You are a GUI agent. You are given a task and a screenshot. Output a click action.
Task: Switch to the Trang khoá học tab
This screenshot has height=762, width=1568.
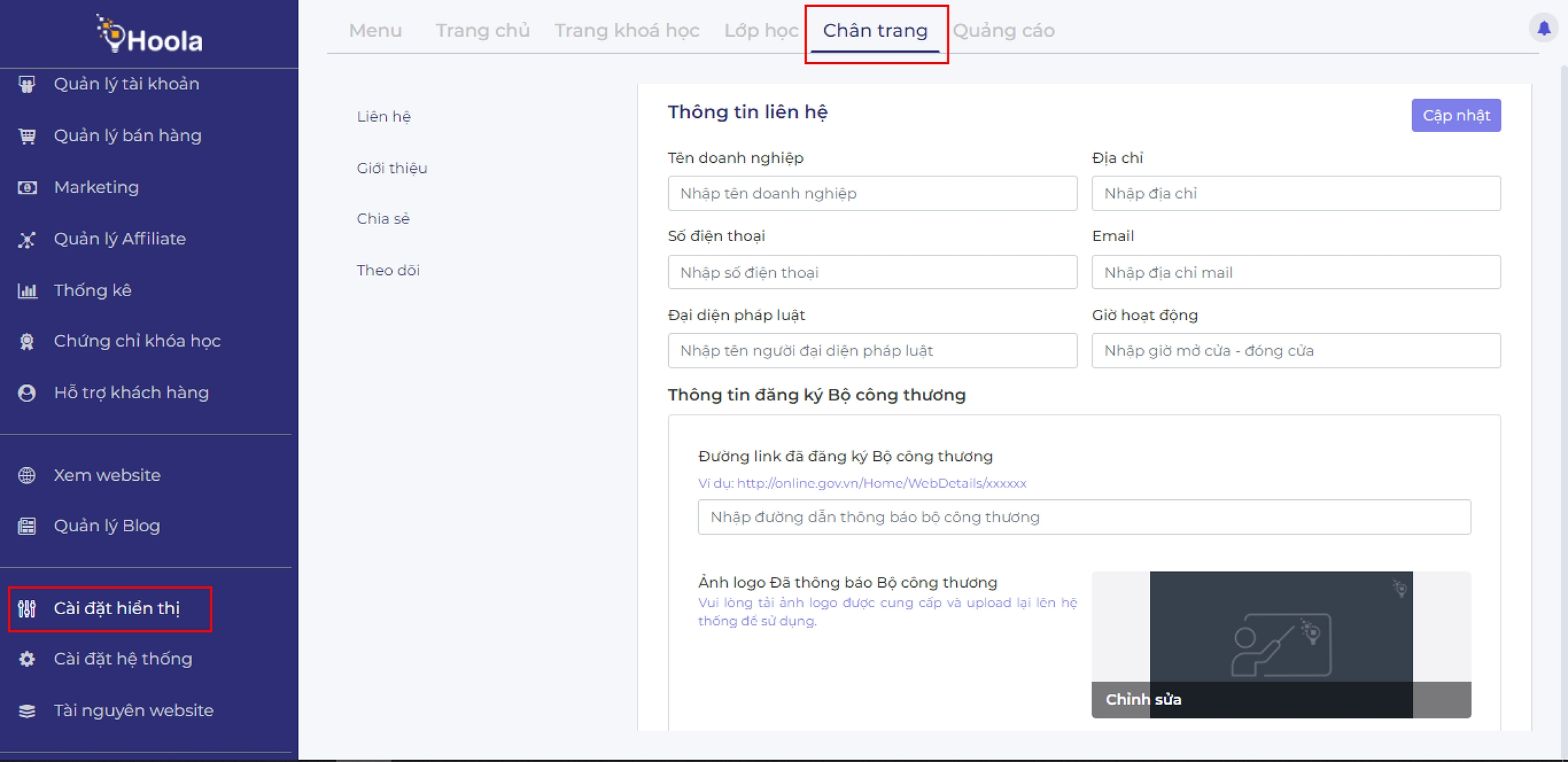(x=626, y=31)
